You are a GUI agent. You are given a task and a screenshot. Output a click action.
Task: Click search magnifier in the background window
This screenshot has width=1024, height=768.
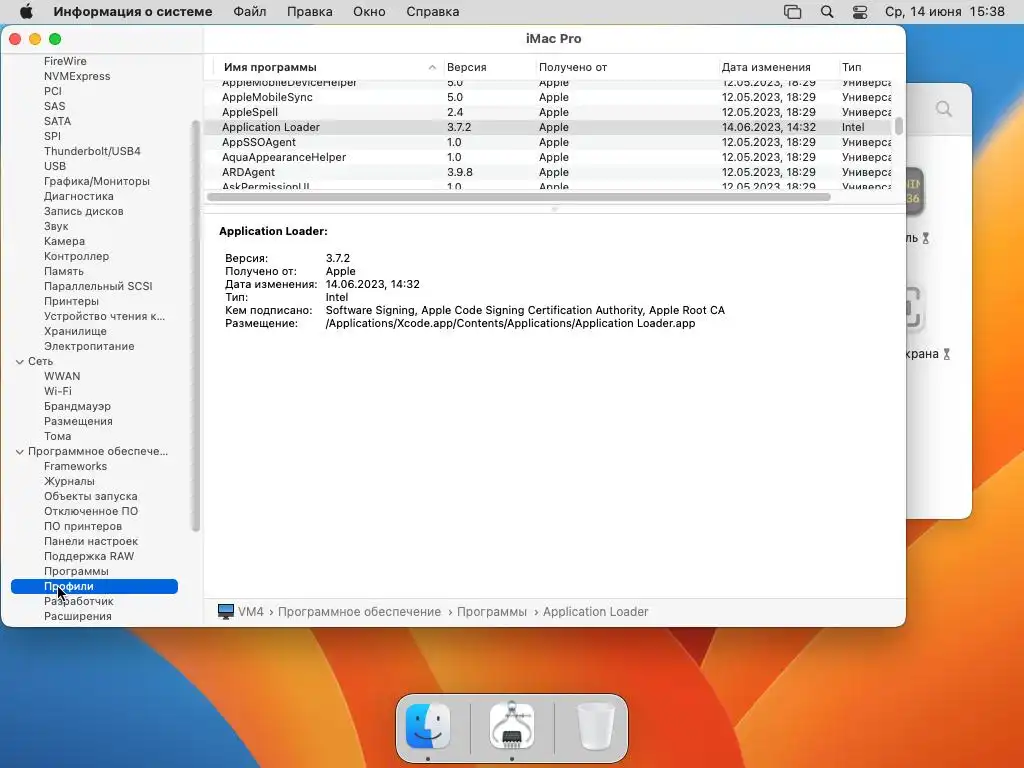click(x=943, y=108)
